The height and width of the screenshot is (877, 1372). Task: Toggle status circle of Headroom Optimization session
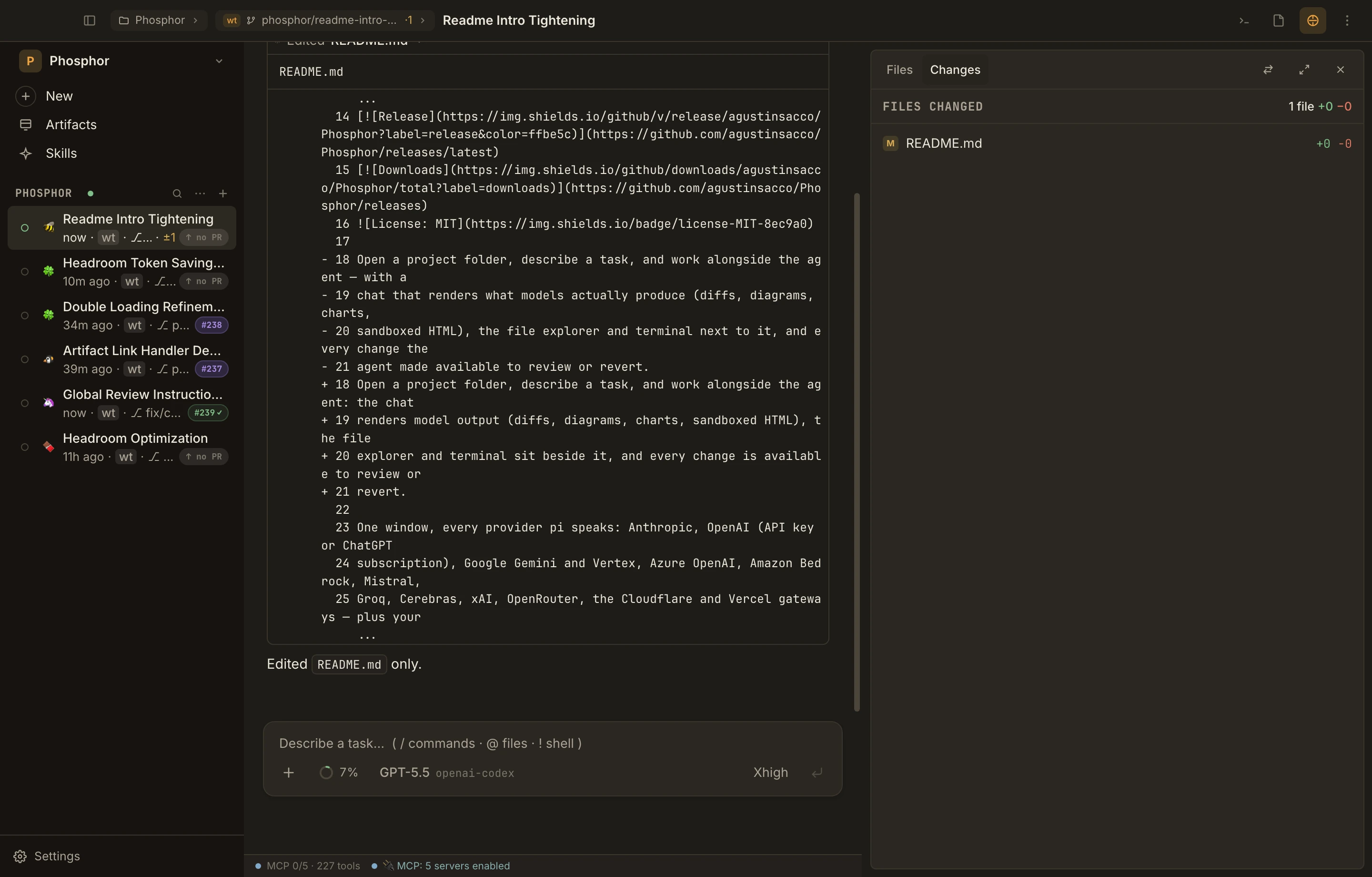[x=24, y=447]
